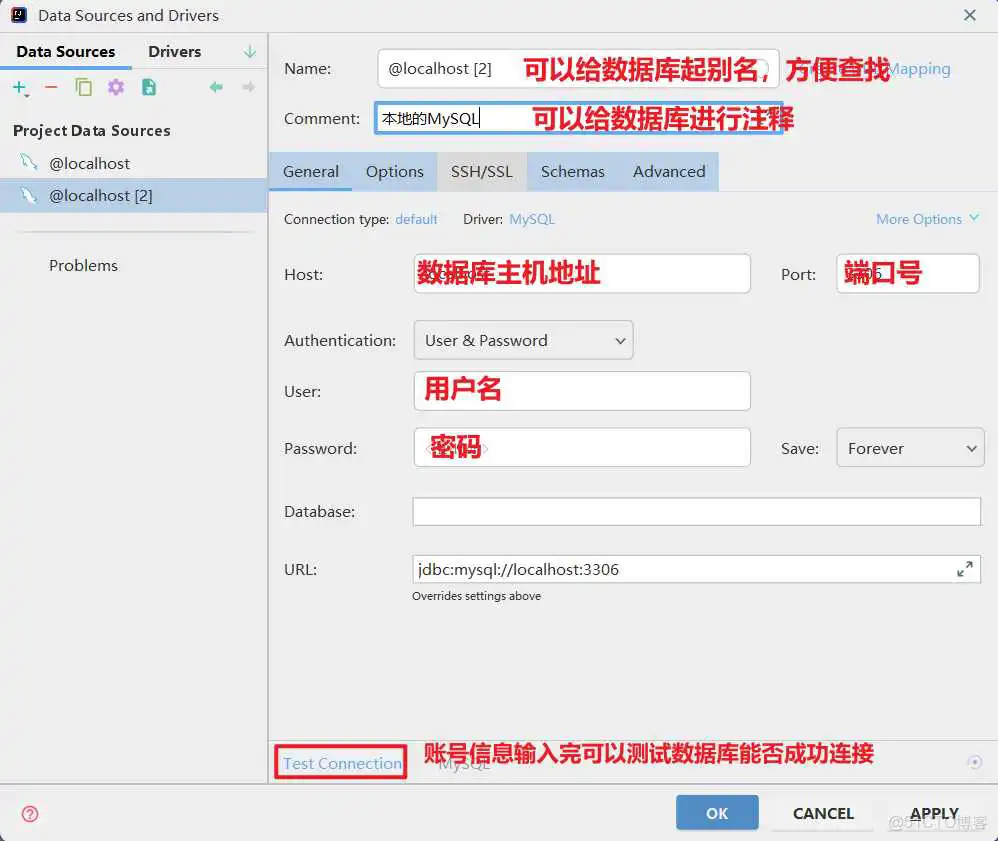Open the data source settings gear icon
Viewport: 998px width, 841px height.
point(115,87)
